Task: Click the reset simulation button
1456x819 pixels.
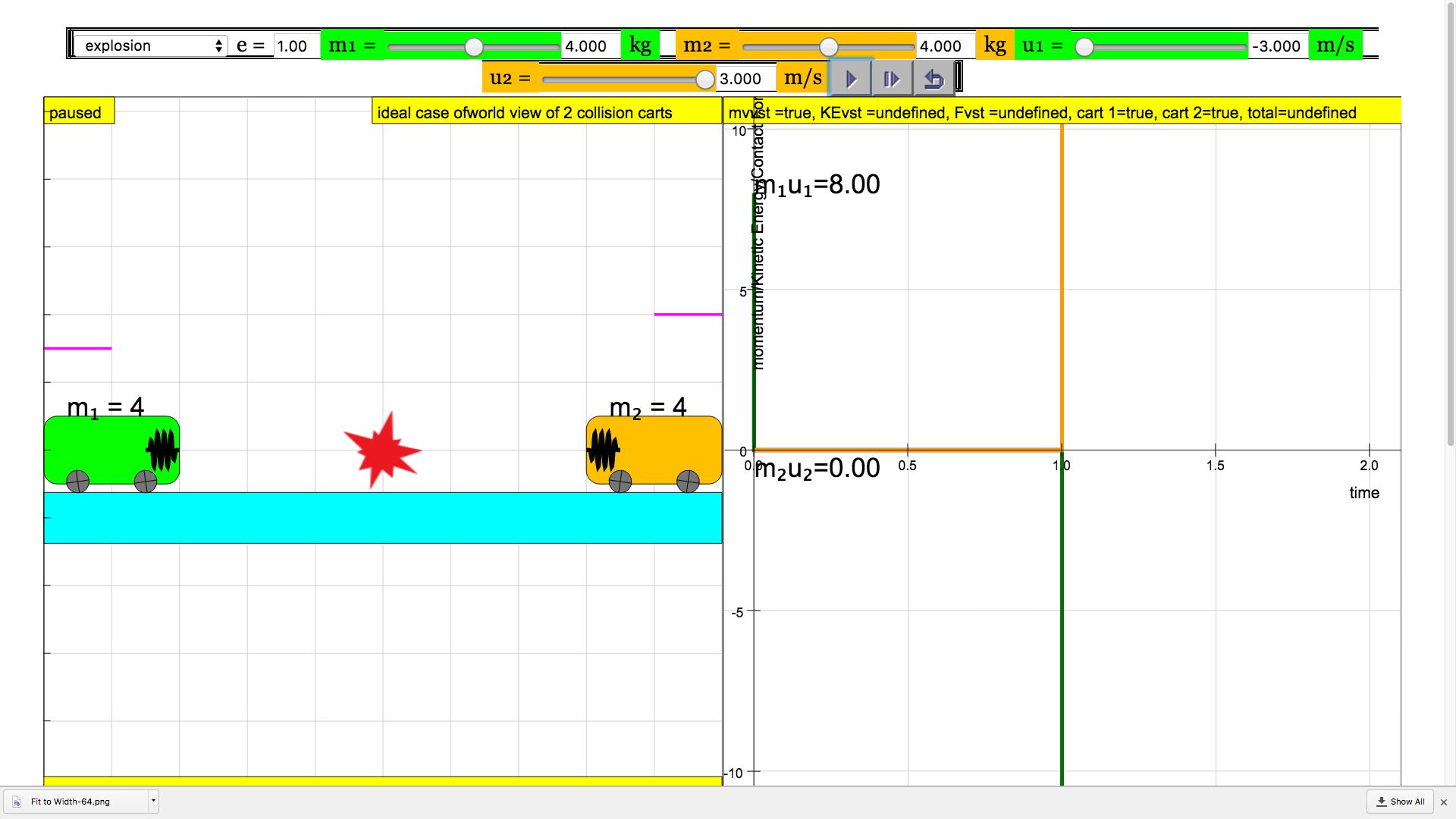Action: click(934, 79)
